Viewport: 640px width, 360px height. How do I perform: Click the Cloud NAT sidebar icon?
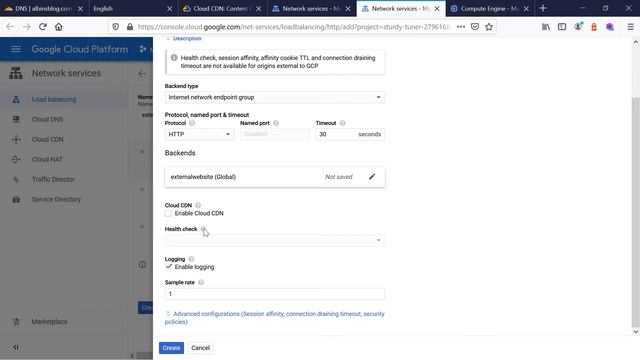[16, 160]
